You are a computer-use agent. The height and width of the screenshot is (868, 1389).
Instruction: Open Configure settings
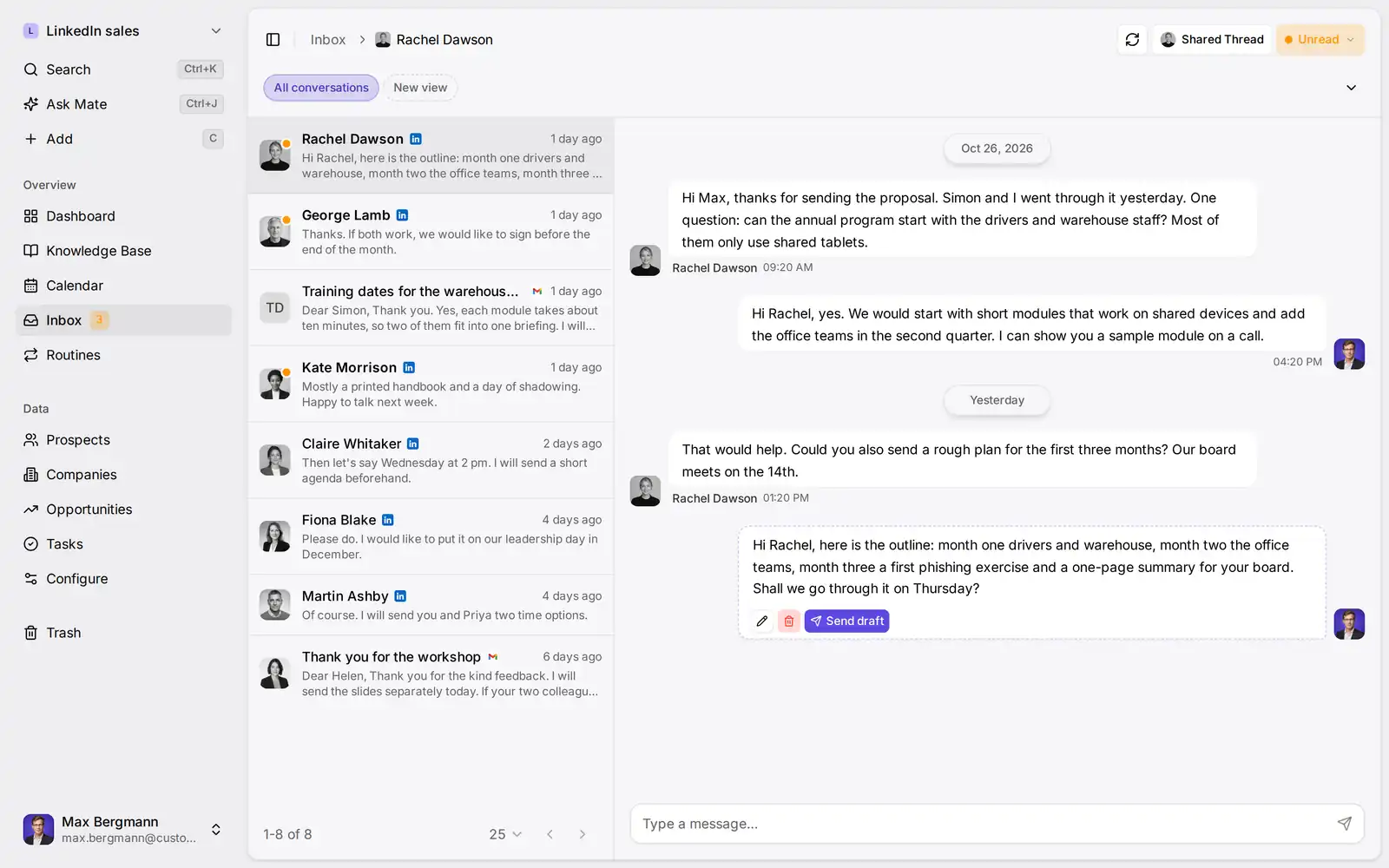click(123, 579)
